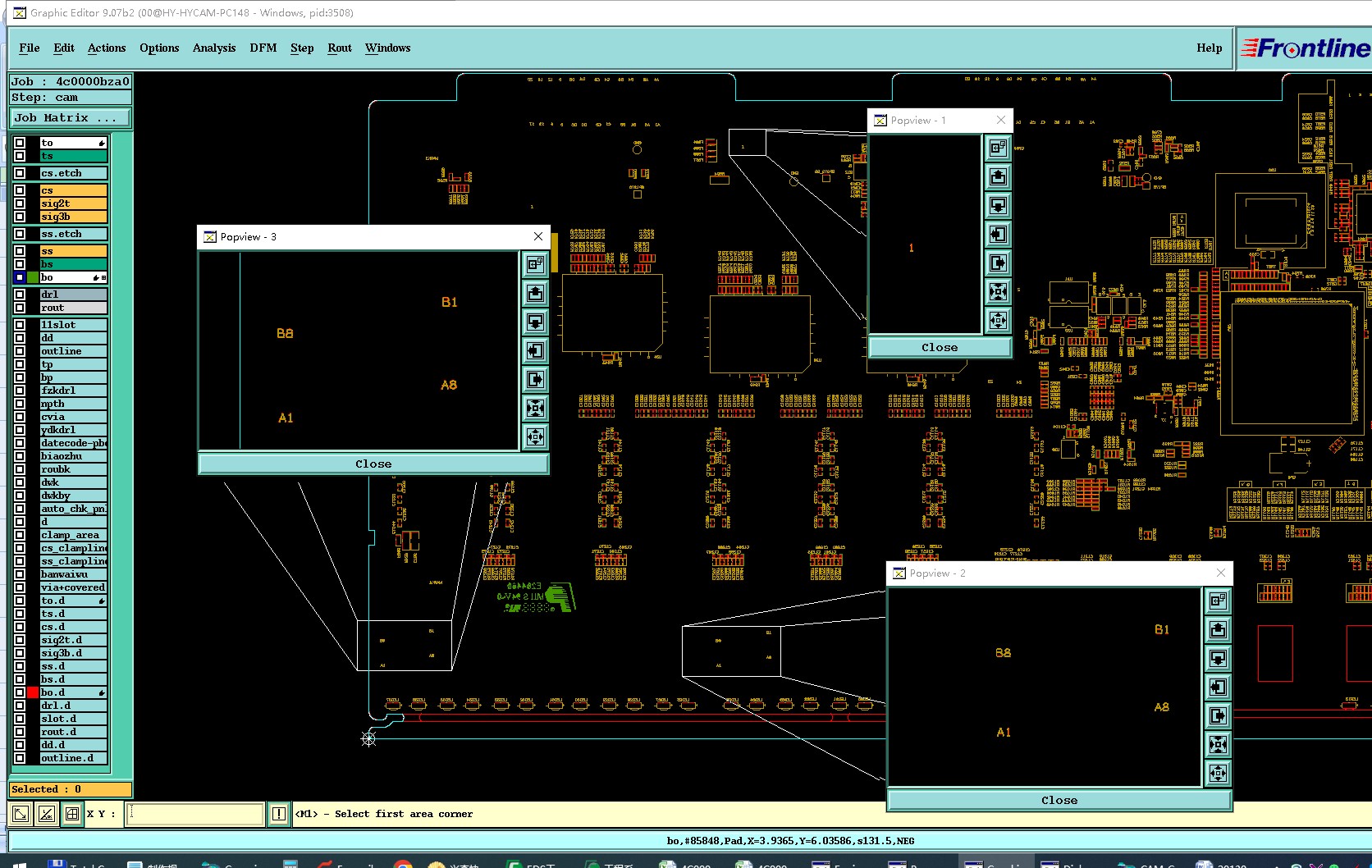The width and height of the screenshot is (1372, 868).
Task: Toggle the checkbox for layer 'drl'
Action: [x=20, y=295]
